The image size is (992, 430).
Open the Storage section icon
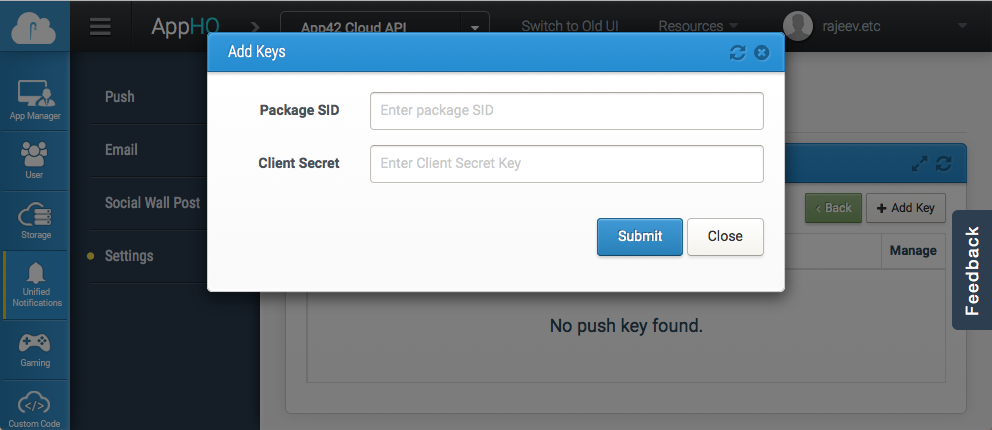click(x=35, y=220)
